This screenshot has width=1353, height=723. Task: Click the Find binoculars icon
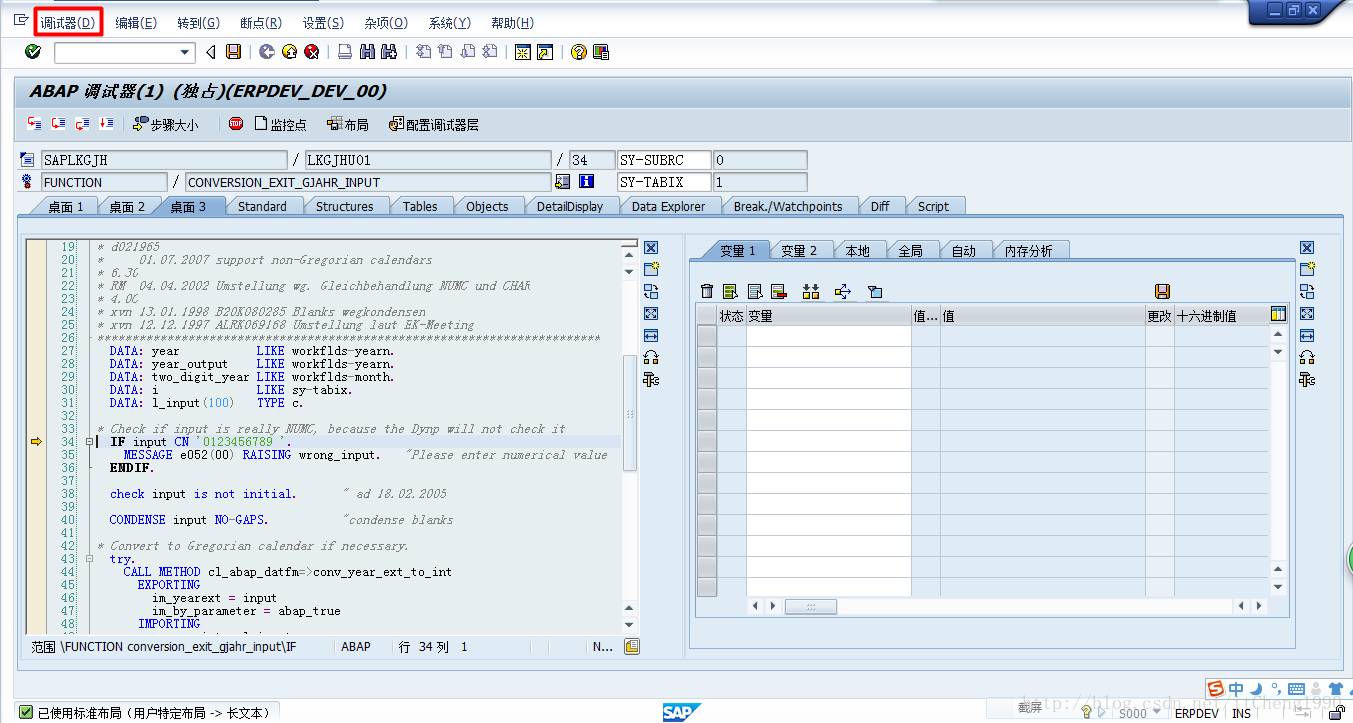(x=367, y=52)
